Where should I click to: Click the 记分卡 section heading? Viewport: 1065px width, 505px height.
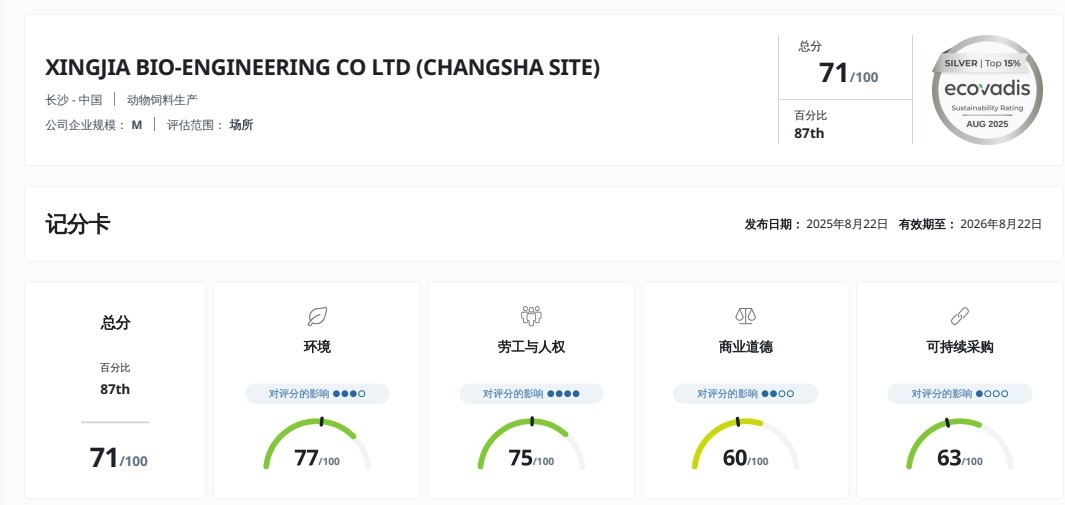(x=77, y=224)
